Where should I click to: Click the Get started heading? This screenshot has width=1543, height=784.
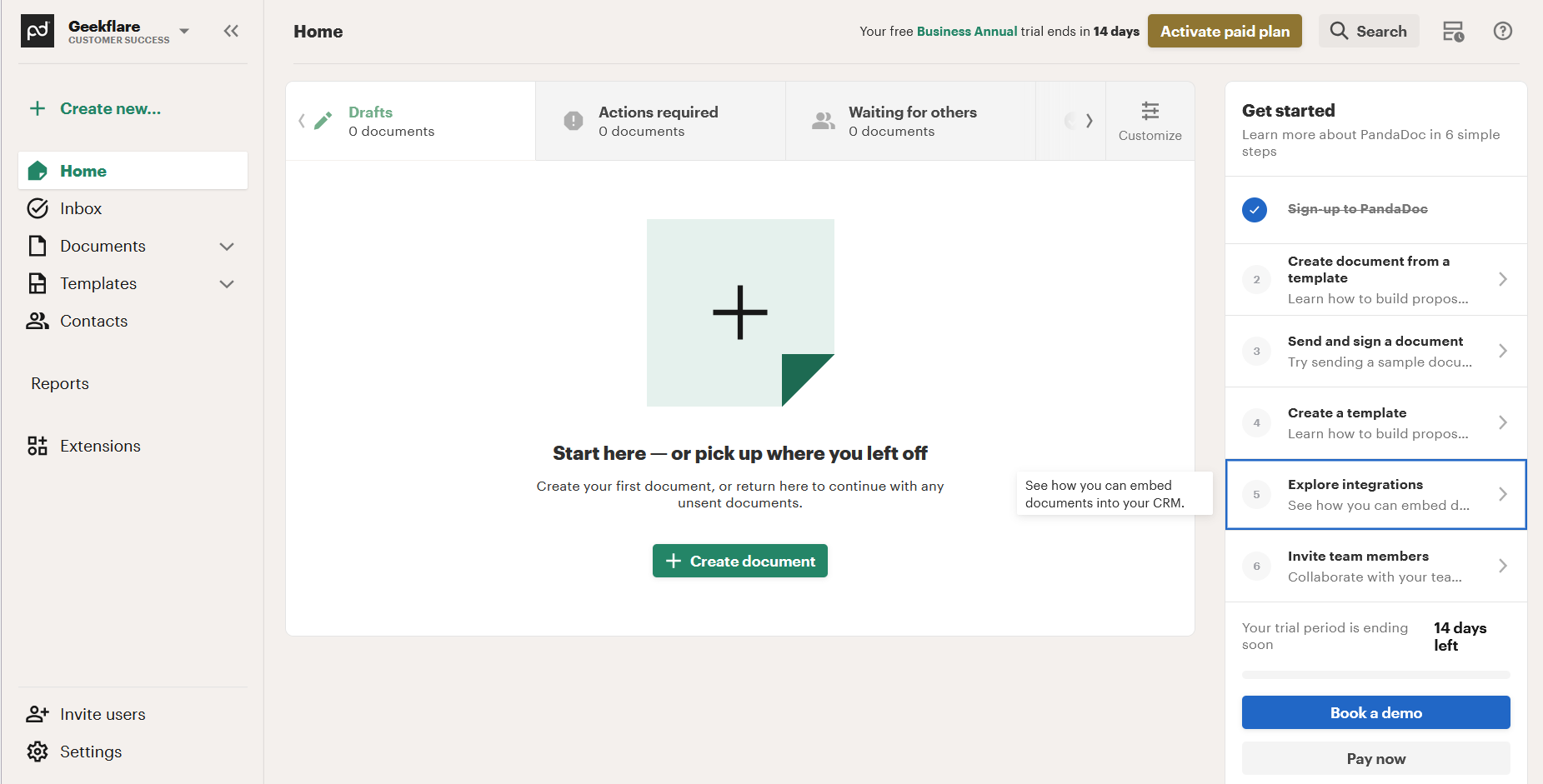pos(1289,111)
